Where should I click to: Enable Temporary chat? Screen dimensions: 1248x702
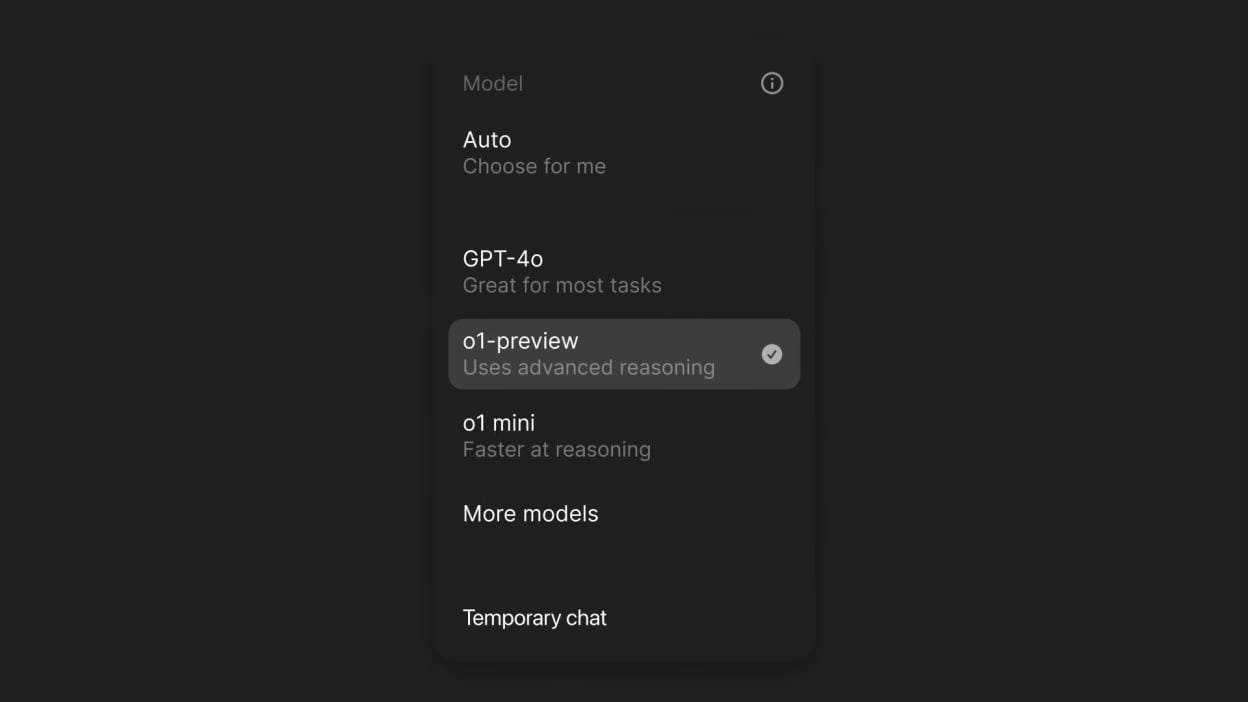click(624, 618)
